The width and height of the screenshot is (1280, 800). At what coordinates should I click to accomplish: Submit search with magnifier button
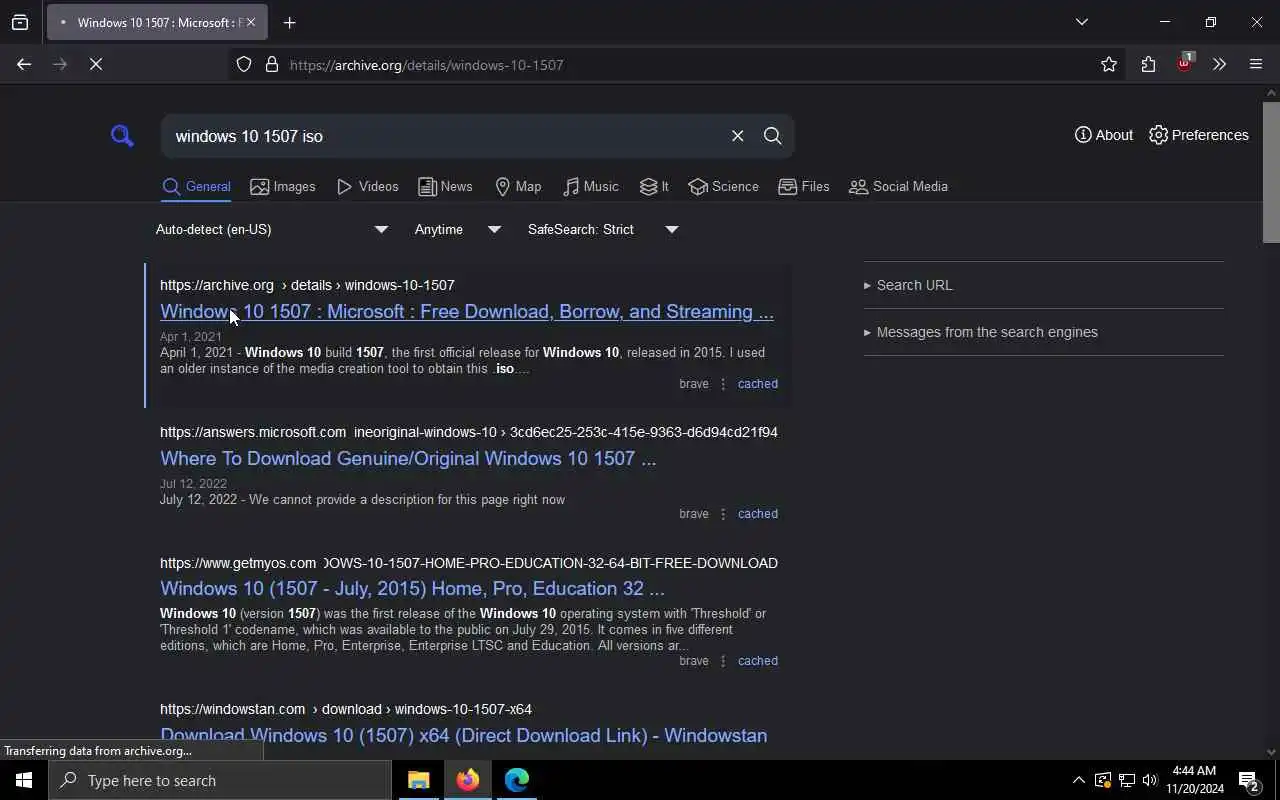(773, 136)
